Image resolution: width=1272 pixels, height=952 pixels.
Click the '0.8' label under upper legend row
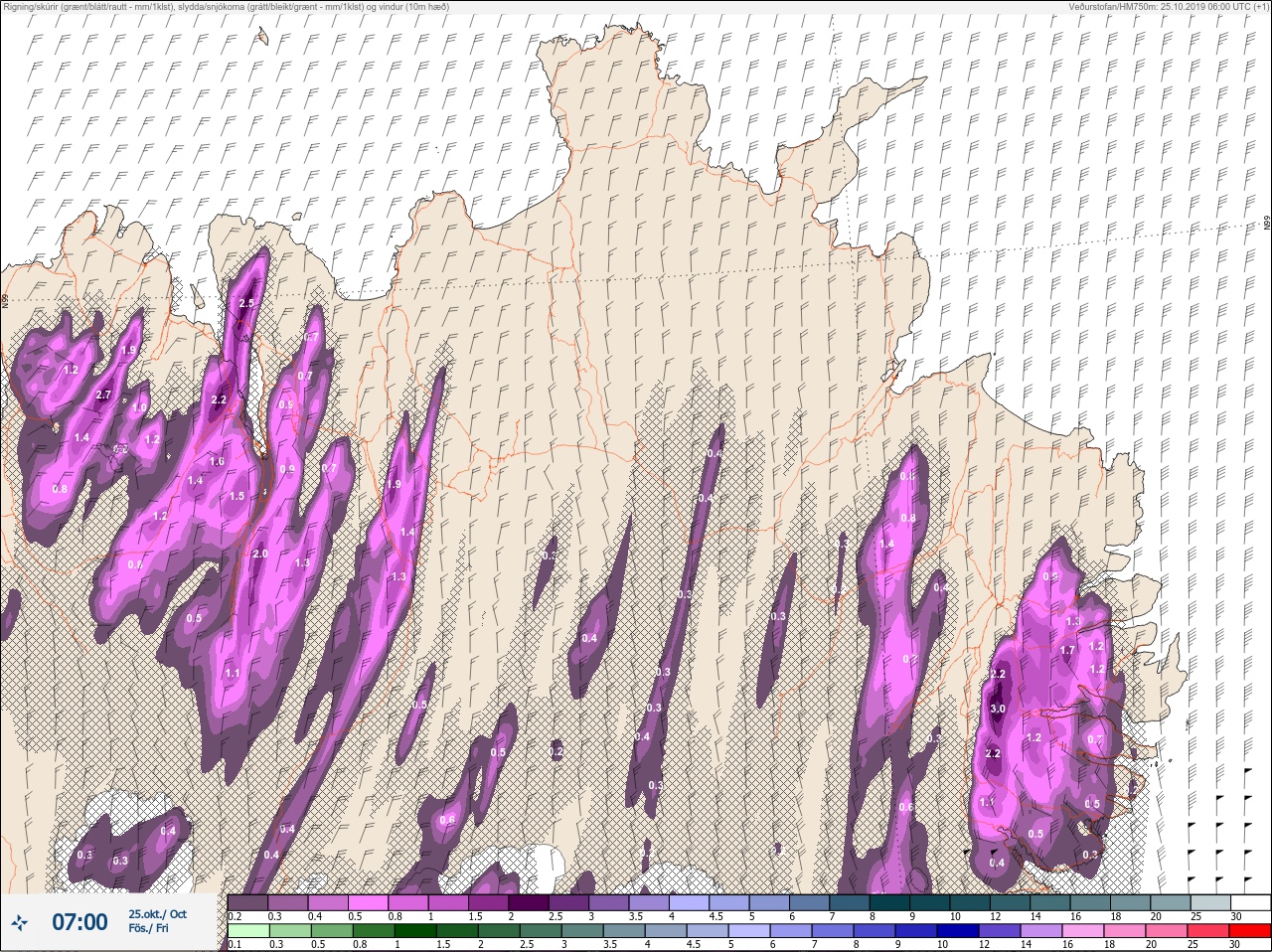coord(397,916)
